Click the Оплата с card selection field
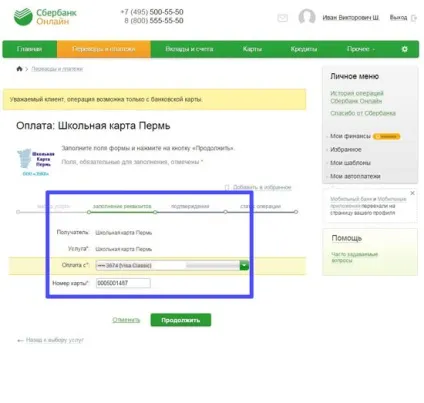Image resolution: width=424 pixels, height=403 pixels. click(172, 265)
